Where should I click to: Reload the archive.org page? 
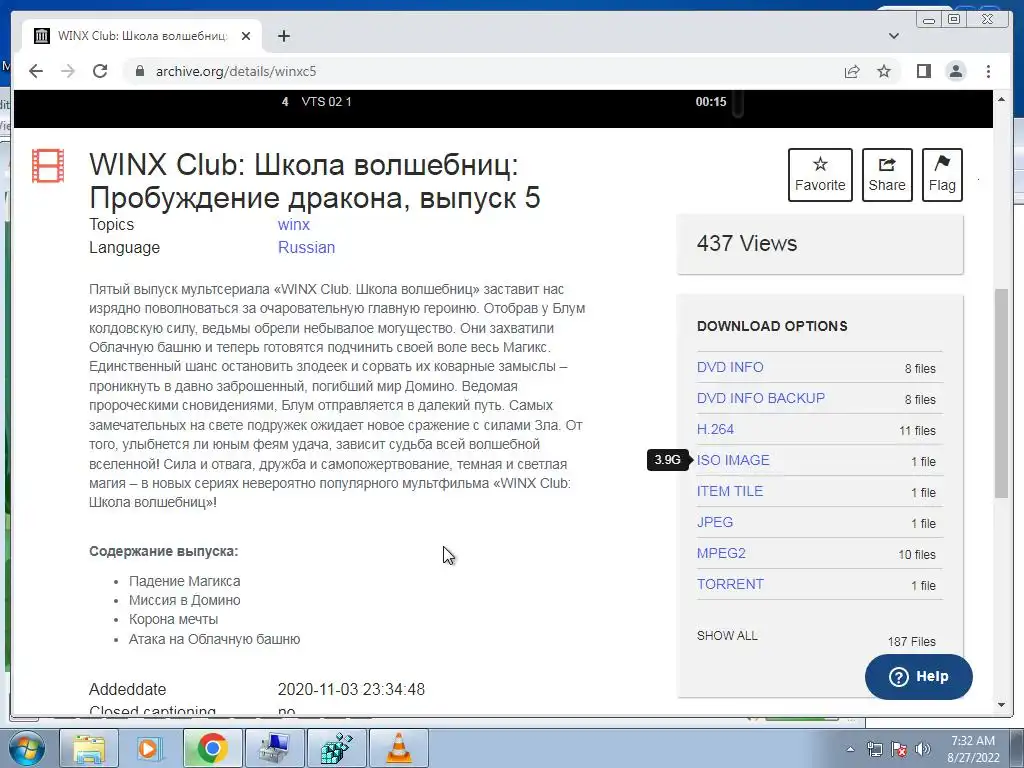pyautogui.click(x=100, y=71)
